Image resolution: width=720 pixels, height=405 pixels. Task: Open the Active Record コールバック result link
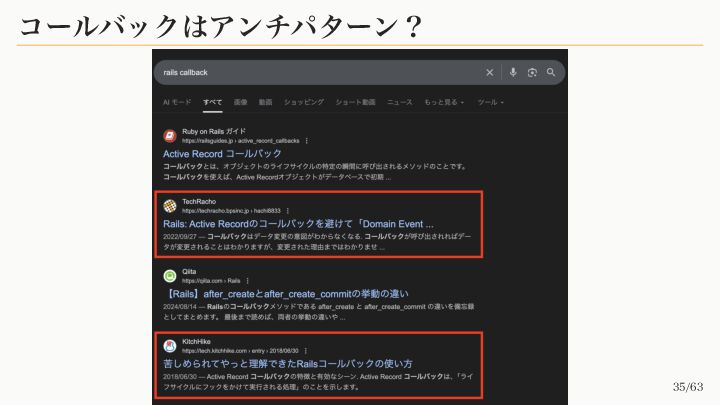222,154
